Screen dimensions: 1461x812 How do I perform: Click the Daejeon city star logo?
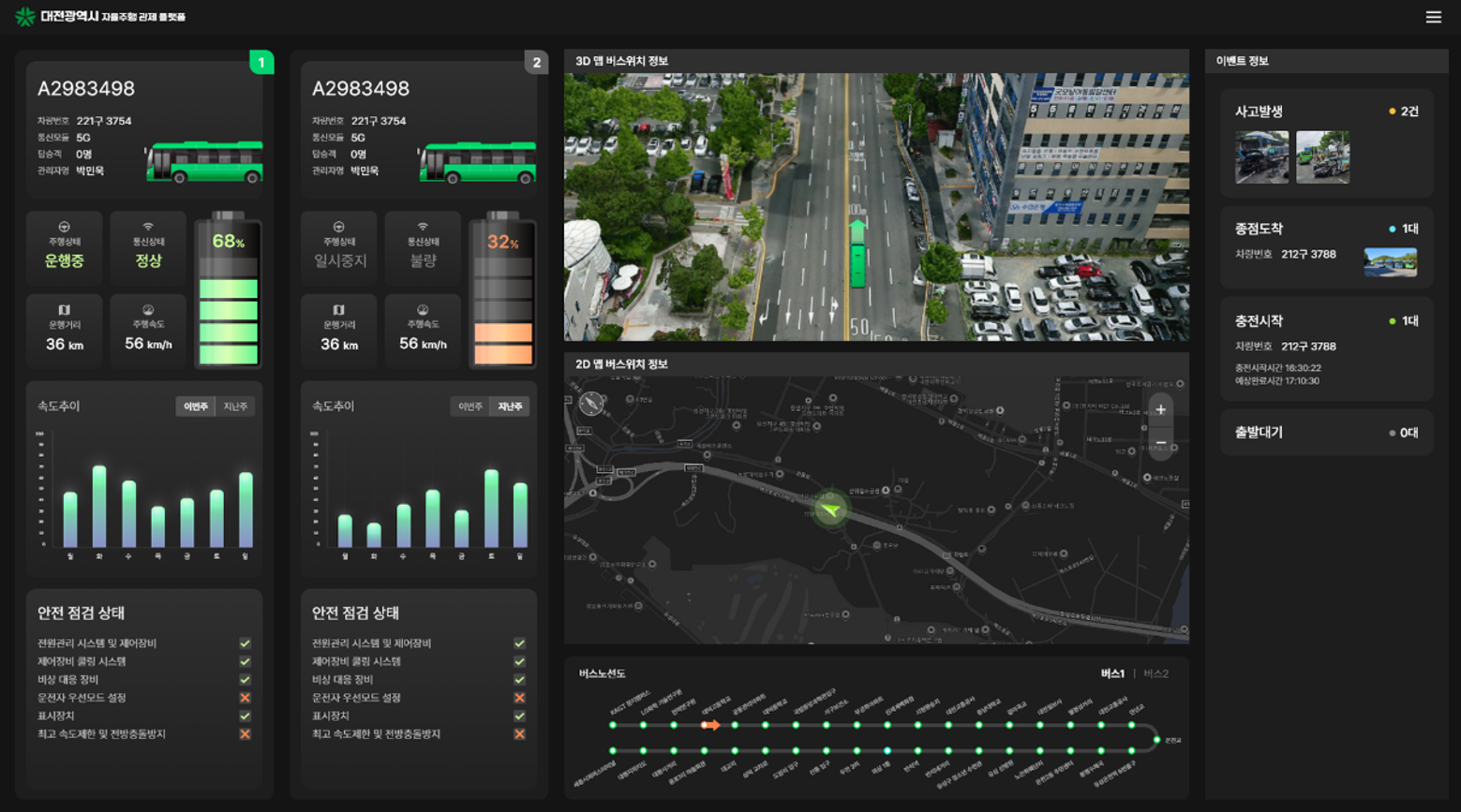tap(25, 17)
